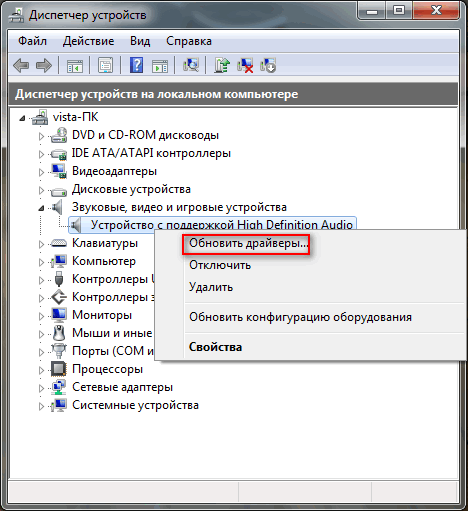
Task: Click the Видеоадаптеры monitor icon
Action: 59,171
